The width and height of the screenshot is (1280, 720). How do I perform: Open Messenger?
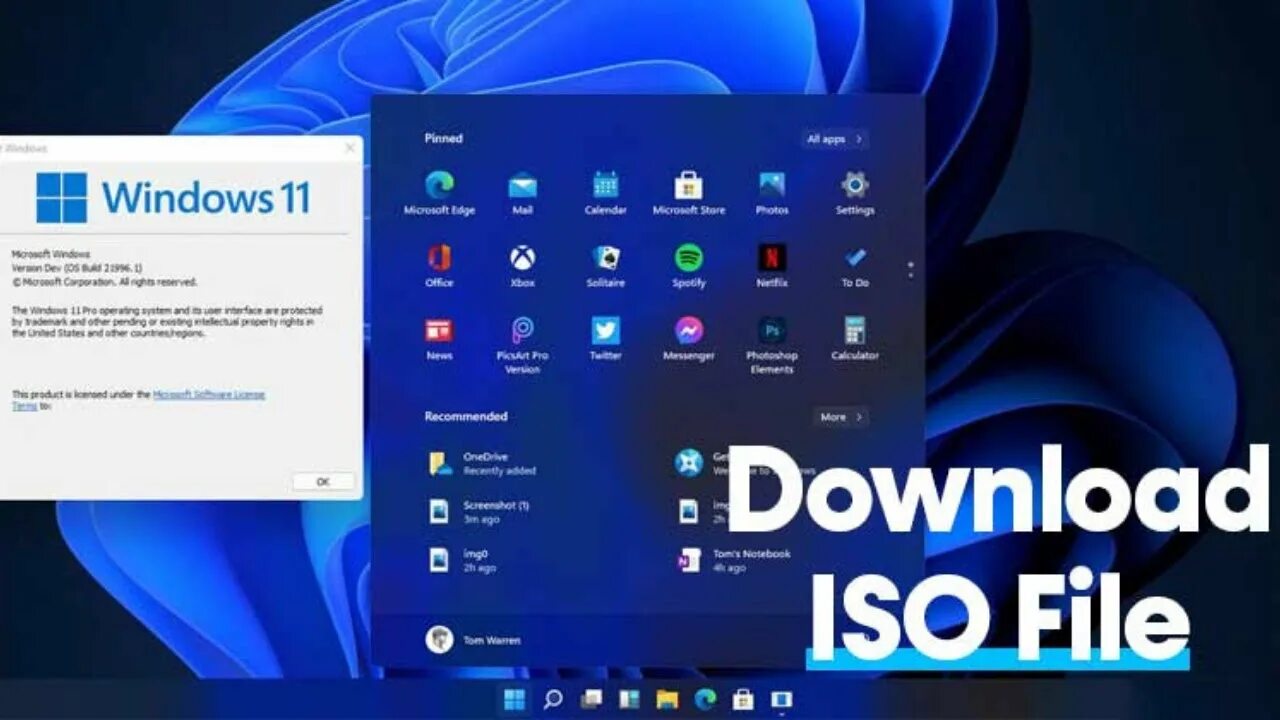point(688,339)
